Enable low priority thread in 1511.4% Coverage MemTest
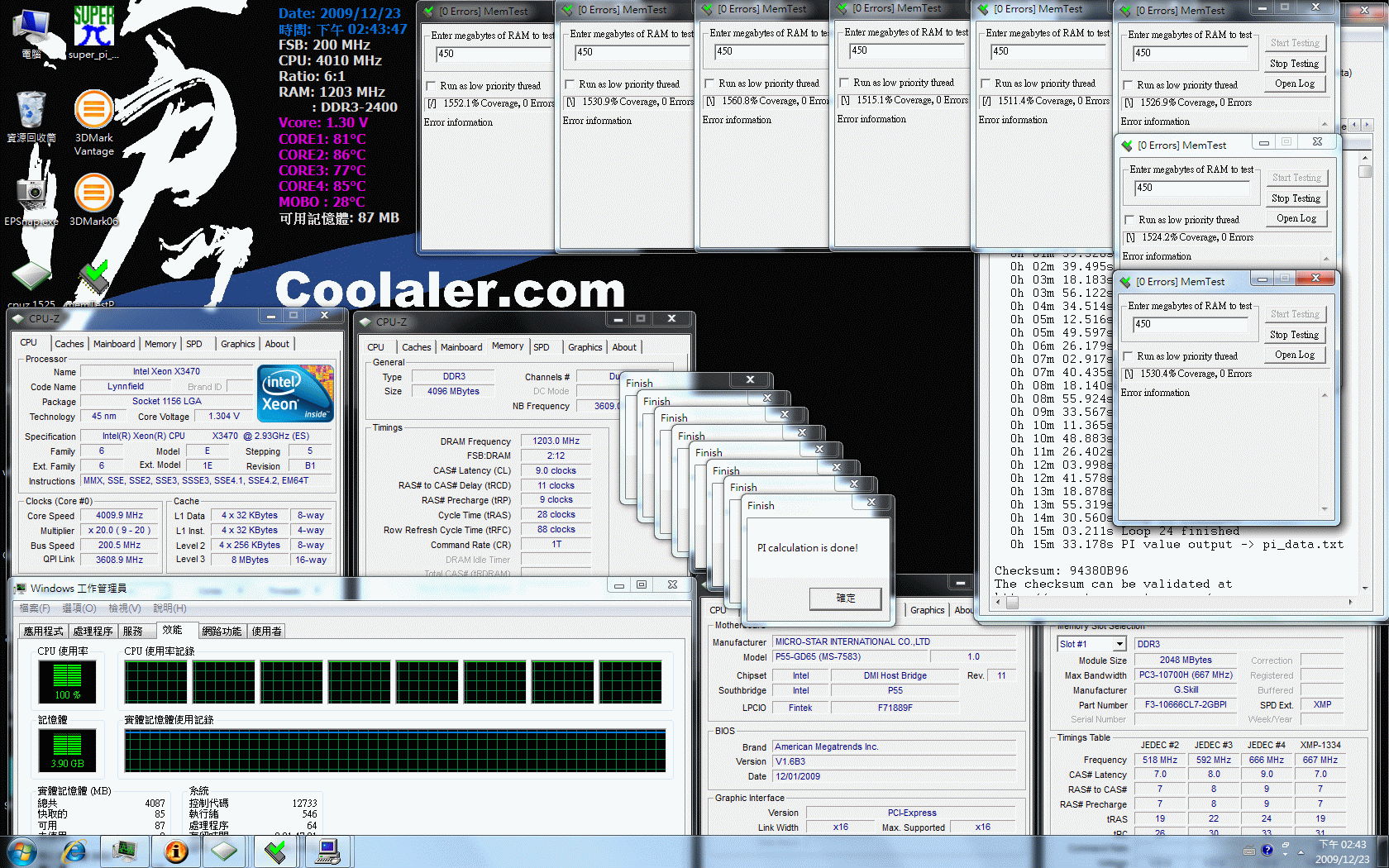Viewport: 1389px width, 868px height. click(x=986, y=83)
